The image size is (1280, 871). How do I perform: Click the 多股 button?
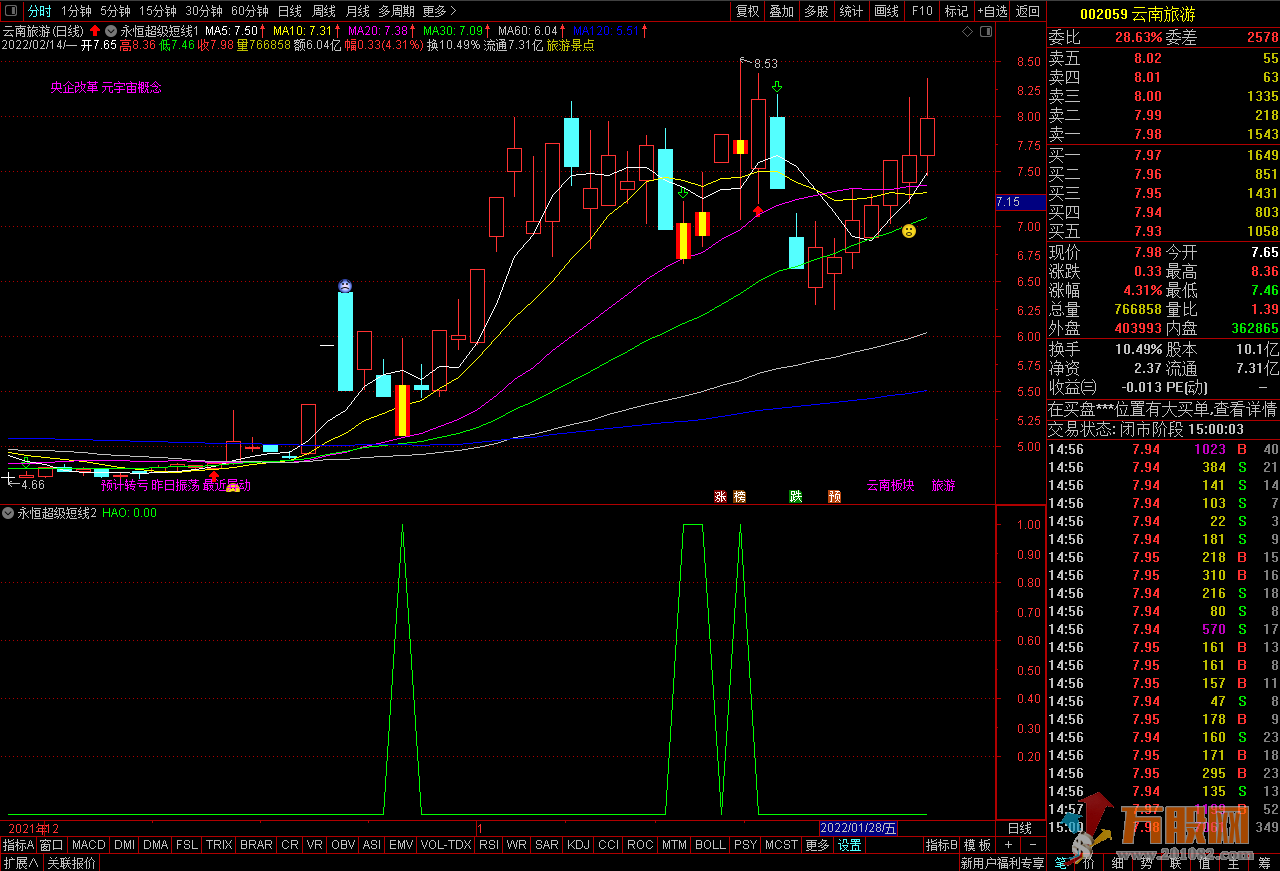tap(816, 11)
